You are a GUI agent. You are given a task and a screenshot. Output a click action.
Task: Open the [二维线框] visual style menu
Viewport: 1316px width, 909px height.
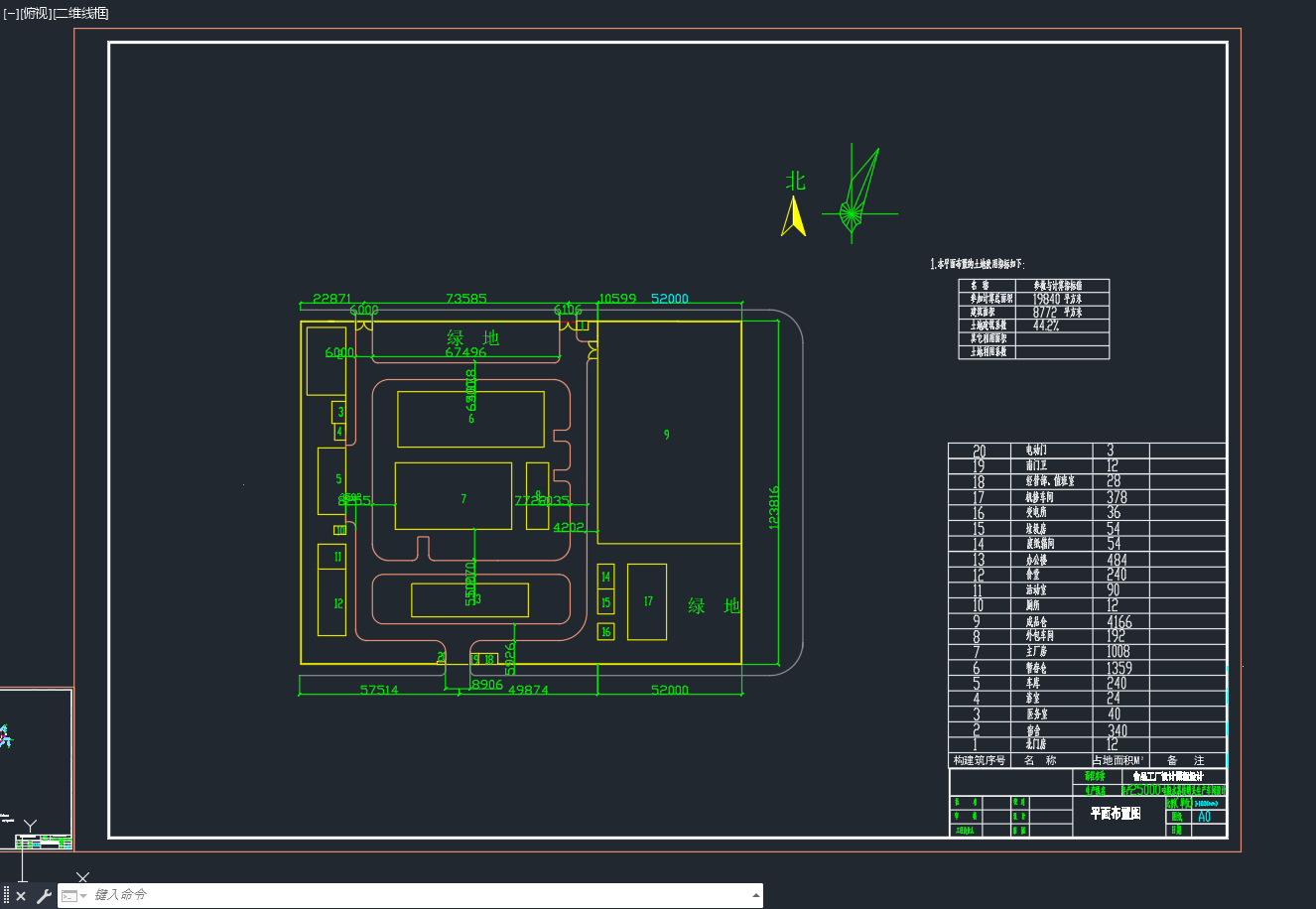click(x=81, y=13)
